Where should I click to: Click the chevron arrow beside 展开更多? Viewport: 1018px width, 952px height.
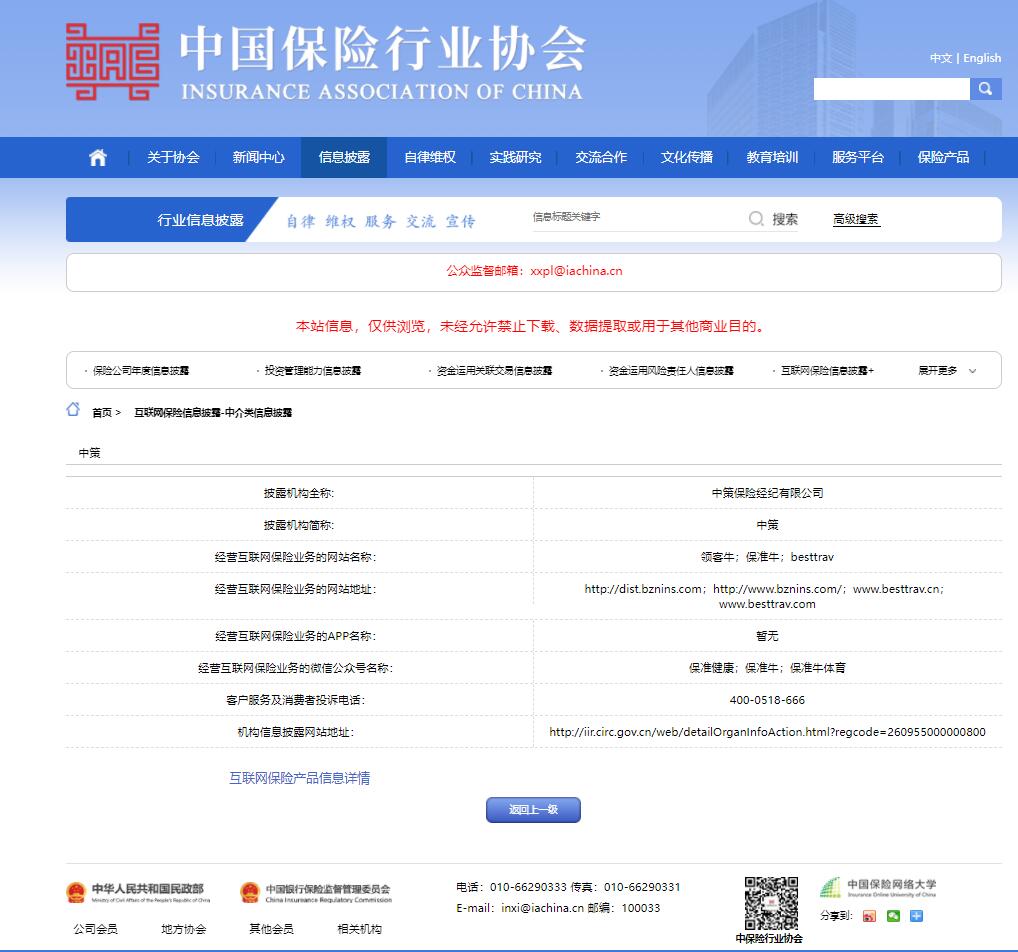tap(973, 371)
